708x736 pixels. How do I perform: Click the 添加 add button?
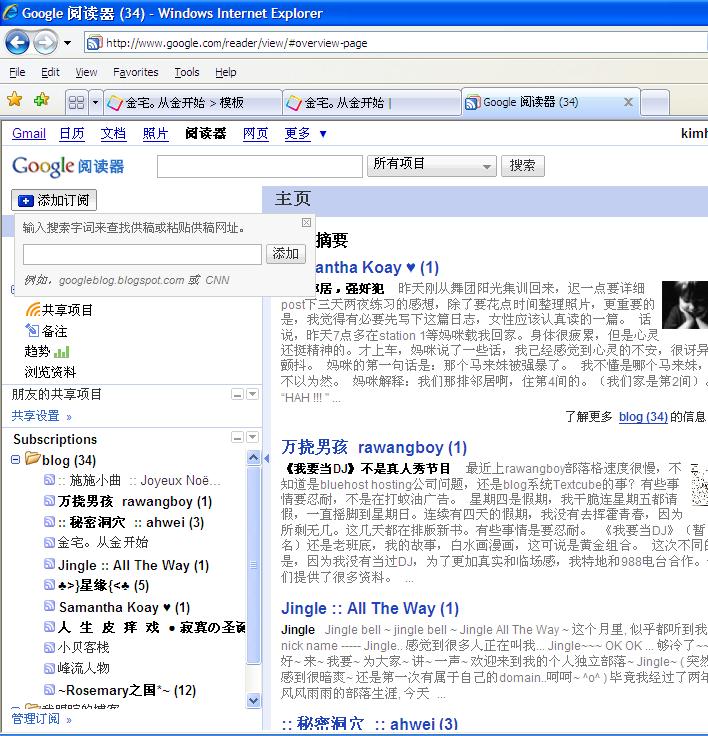286,254
